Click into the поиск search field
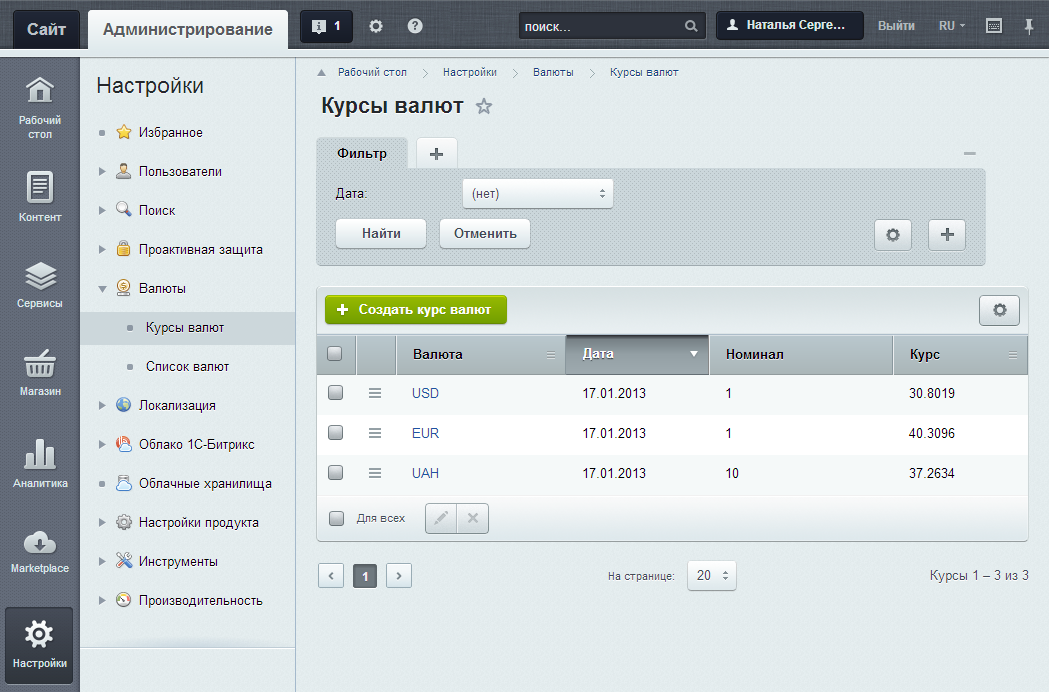This screenshot has width=1049, height=692. [x=600, y=27]
